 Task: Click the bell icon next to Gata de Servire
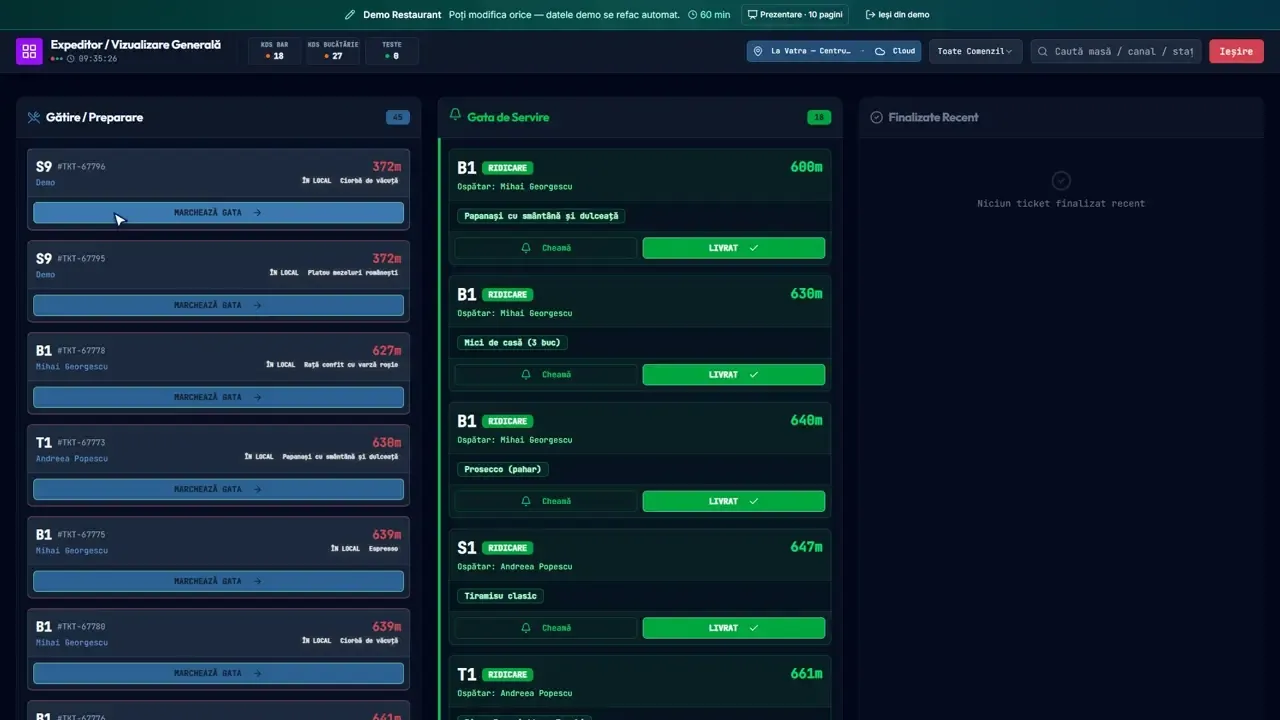(x=455, y=115)
